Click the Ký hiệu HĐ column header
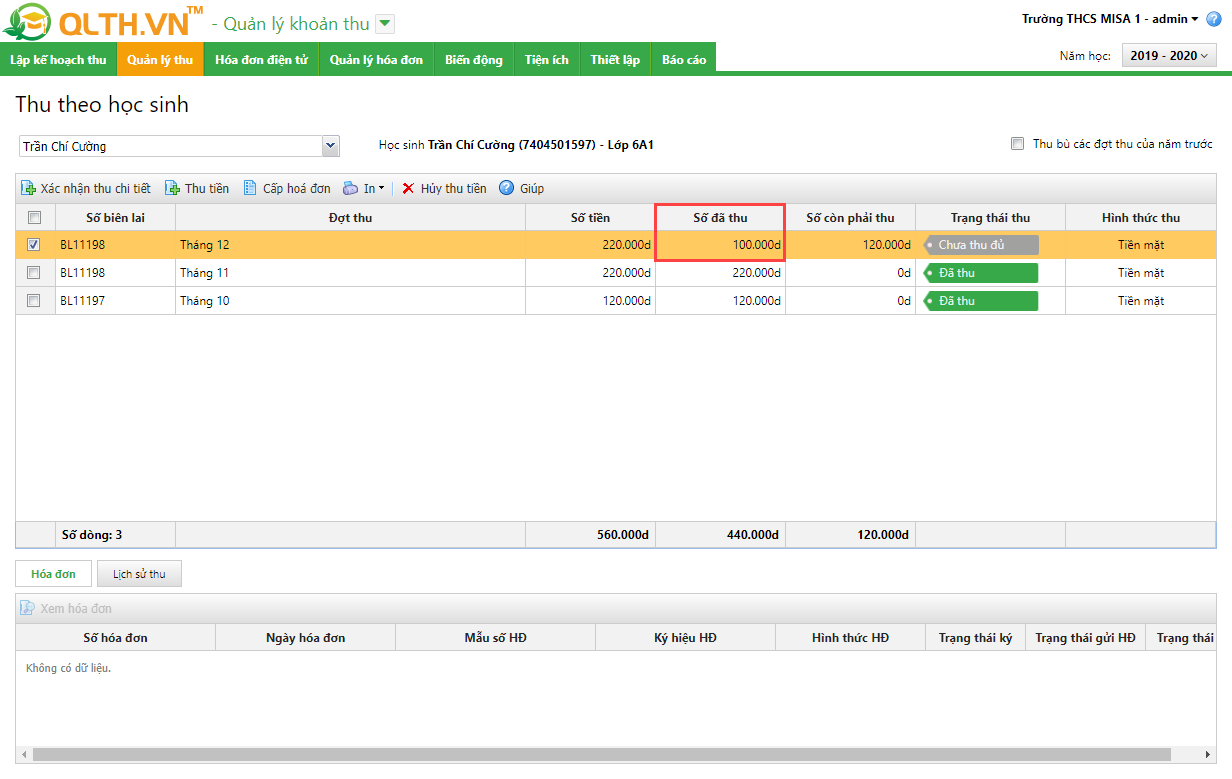 [x=685, y=638]
